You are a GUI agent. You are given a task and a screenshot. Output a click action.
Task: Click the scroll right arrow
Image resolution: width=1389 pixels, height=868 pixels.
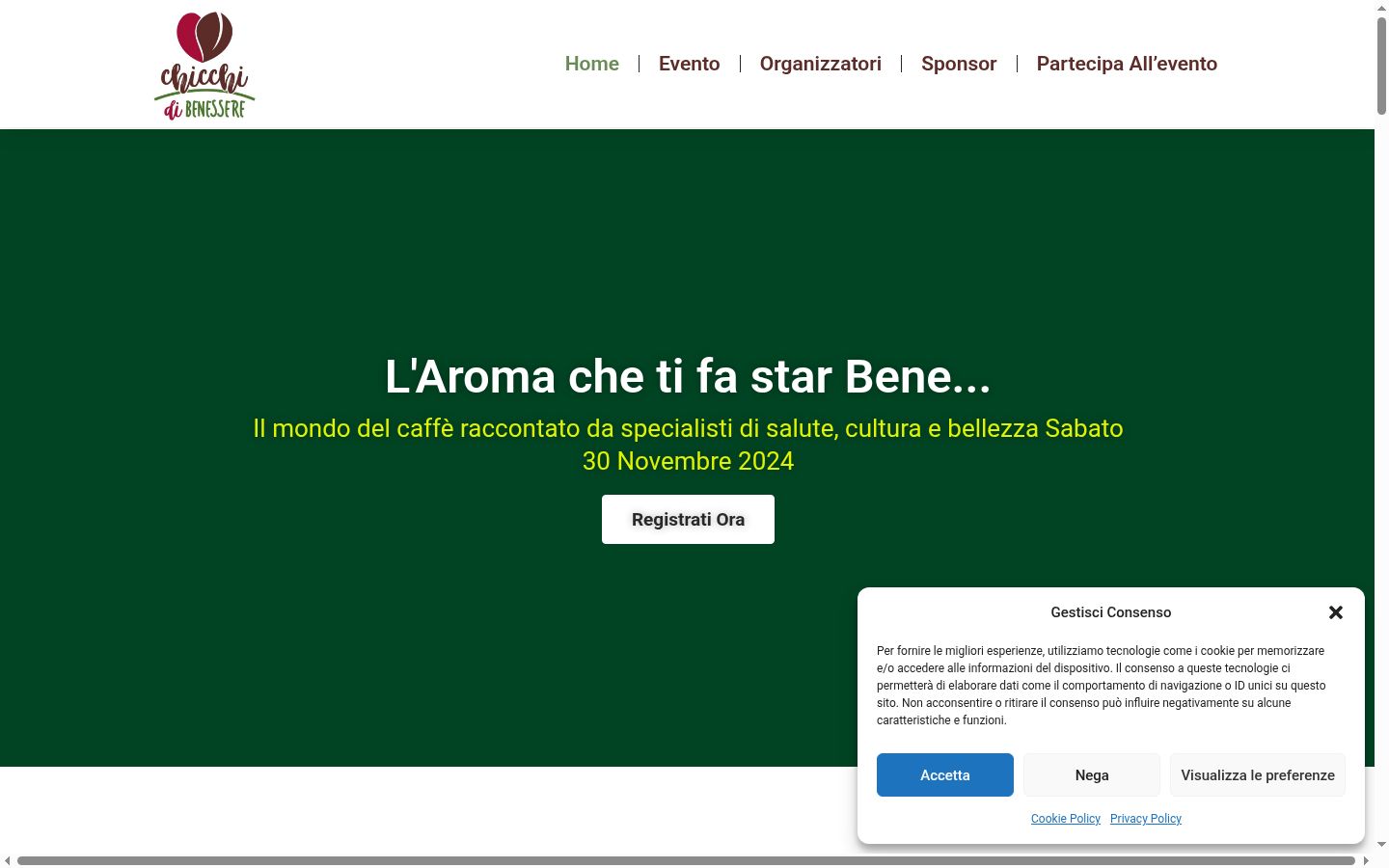[x=1366, y=860]
